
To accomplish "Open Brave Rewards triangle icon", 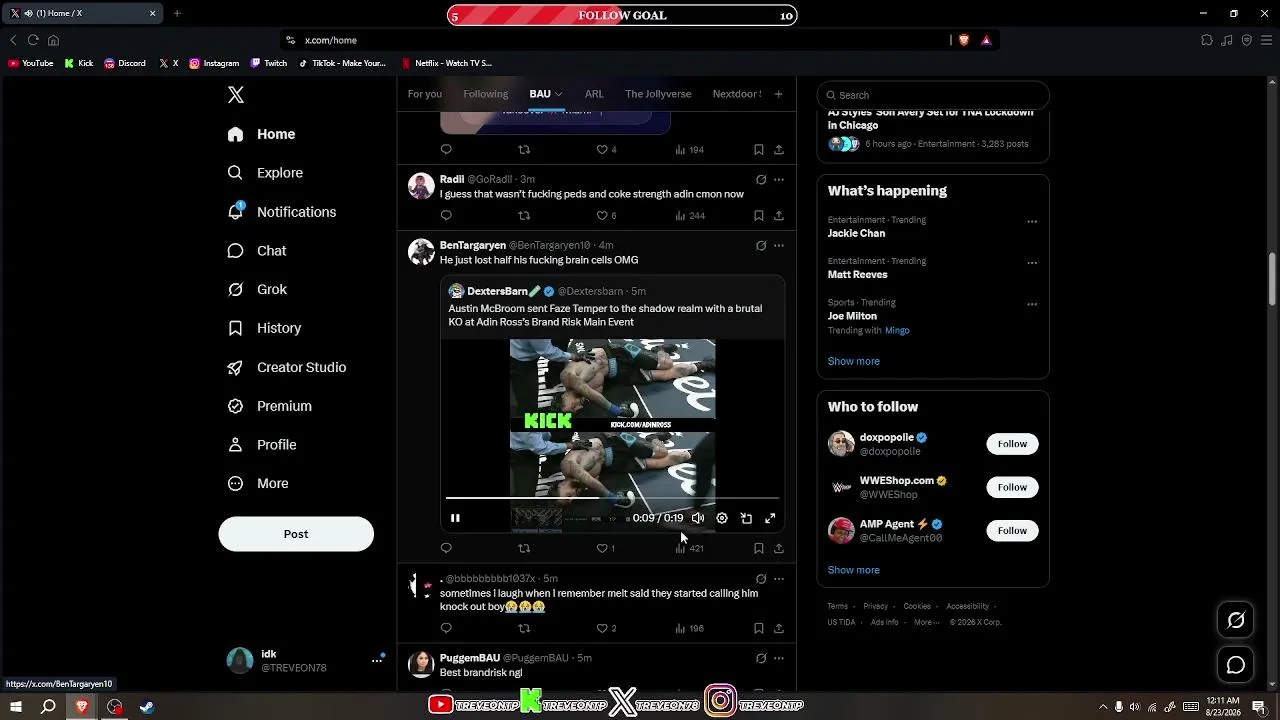I will [986, 40].
